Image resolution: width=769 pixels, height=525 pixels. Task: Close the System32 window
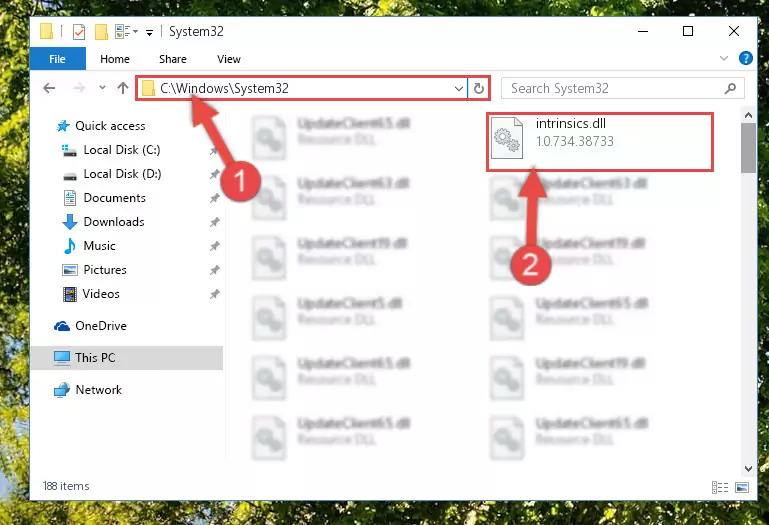pyautogui.click(x=734, y=31)
